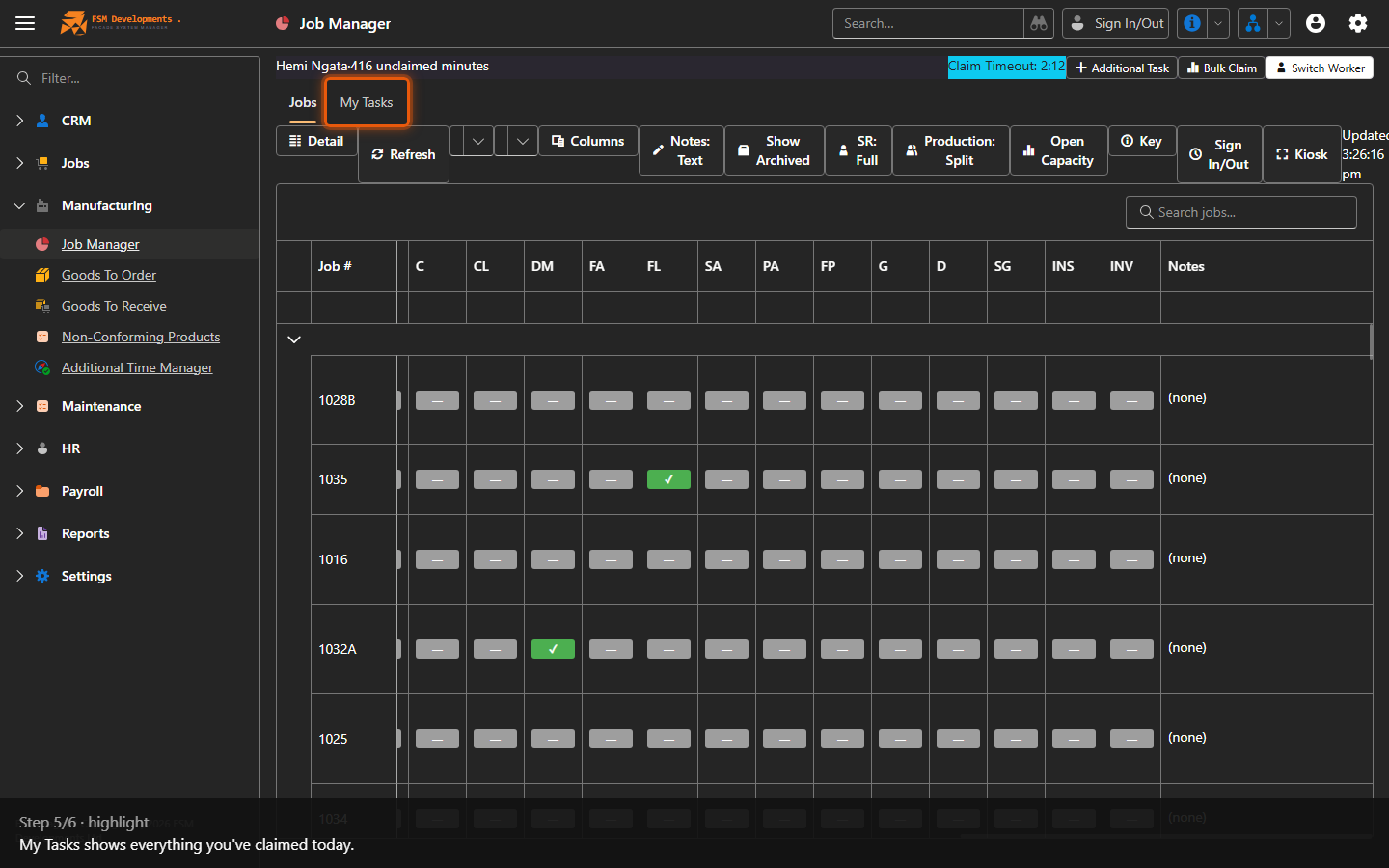
Task: Click the binoculars search icon
Action: pyautogui.click(x=1039, y=23)
